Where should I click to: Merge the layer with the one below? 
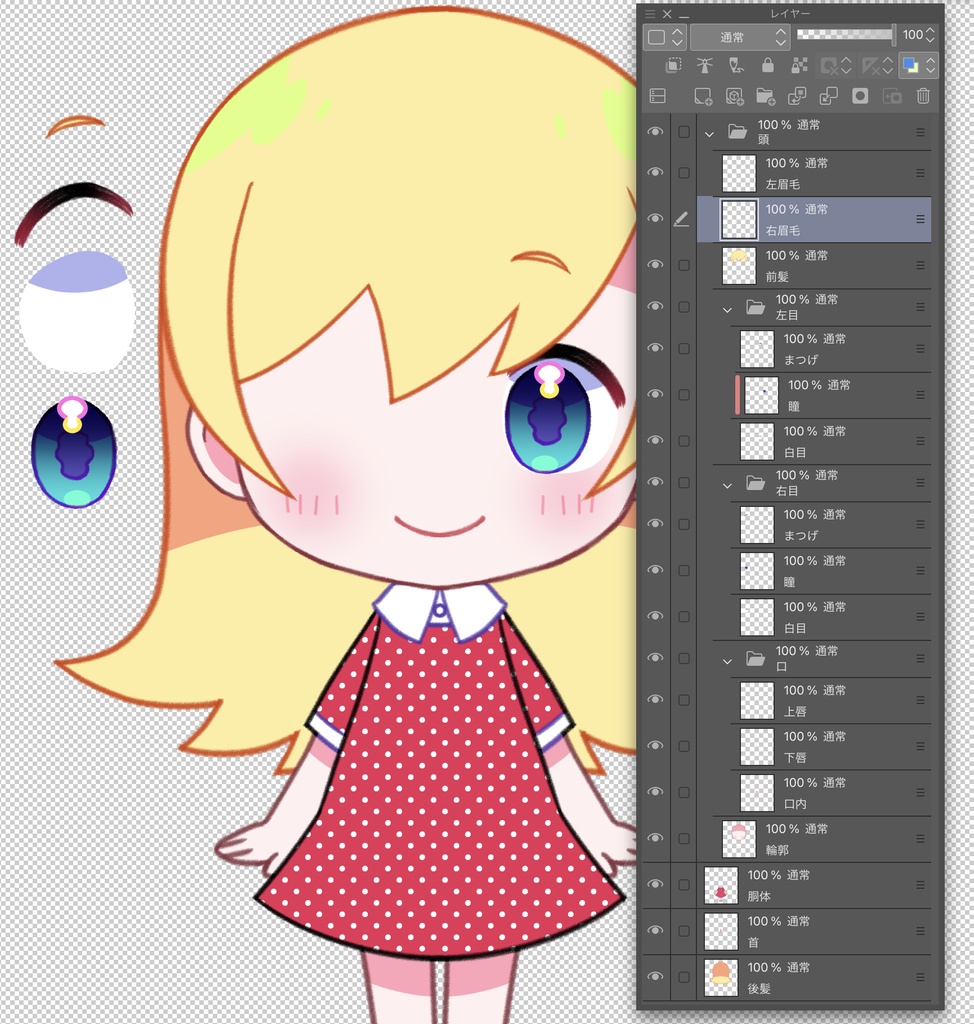[830, 96]
